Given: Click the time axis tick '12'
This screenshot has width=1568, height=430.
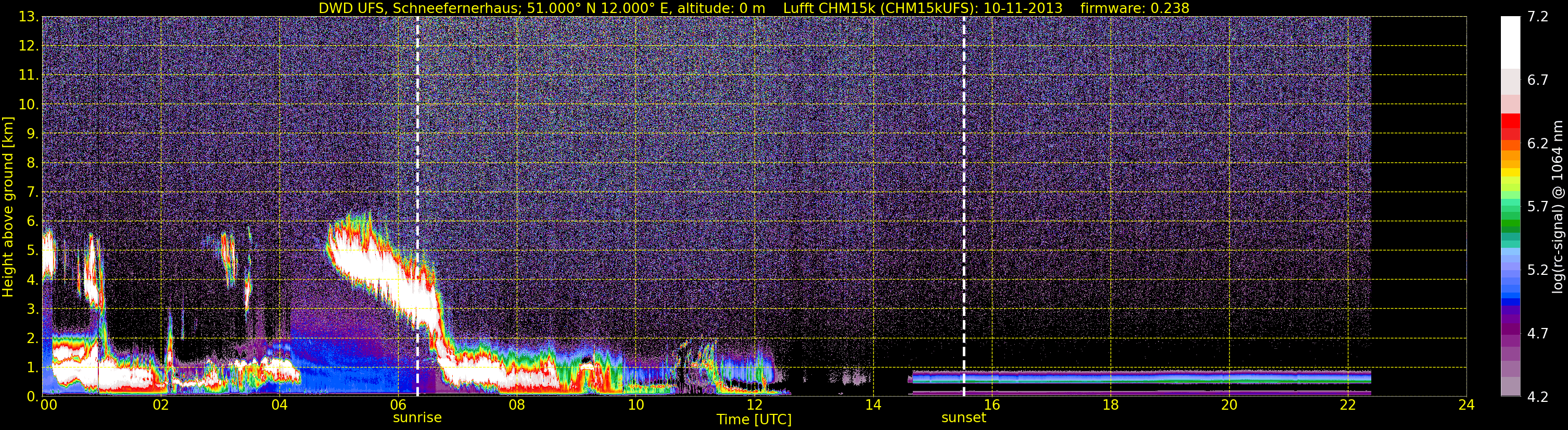Looking at the screenshot, I should (x=754, y=406).
